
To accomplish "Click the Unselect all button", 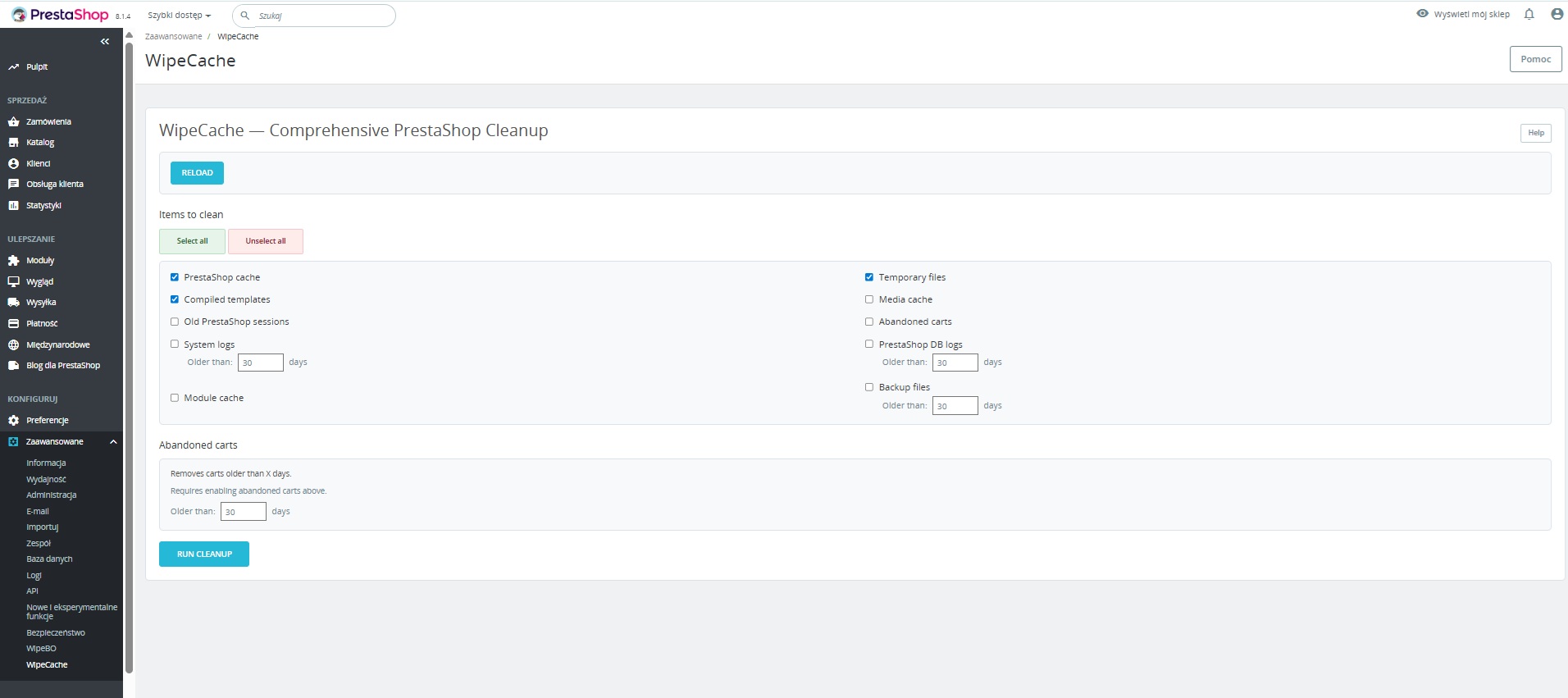I will coord(266,241).
